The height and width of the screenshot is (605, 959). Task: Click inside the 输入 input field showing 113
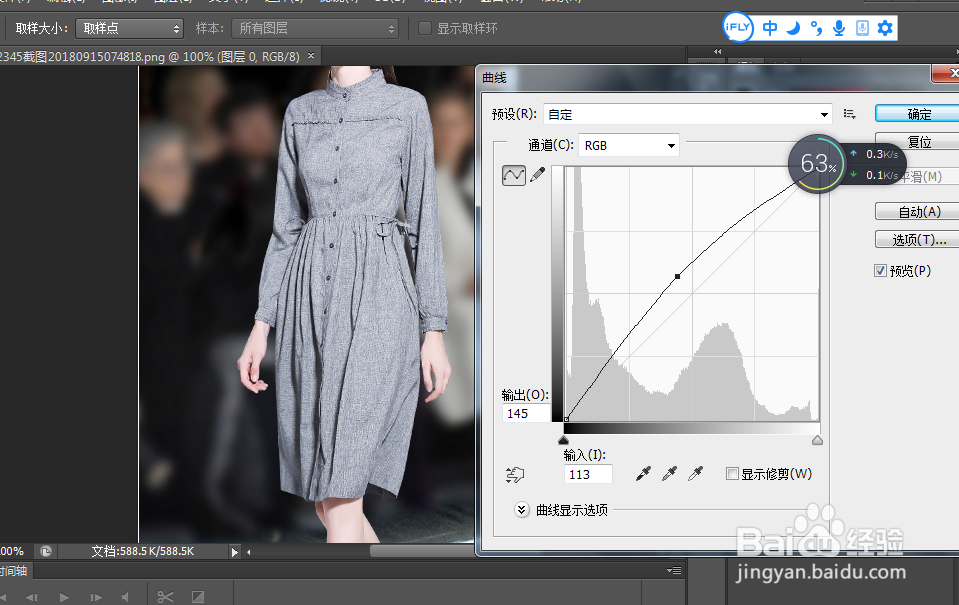587,473
